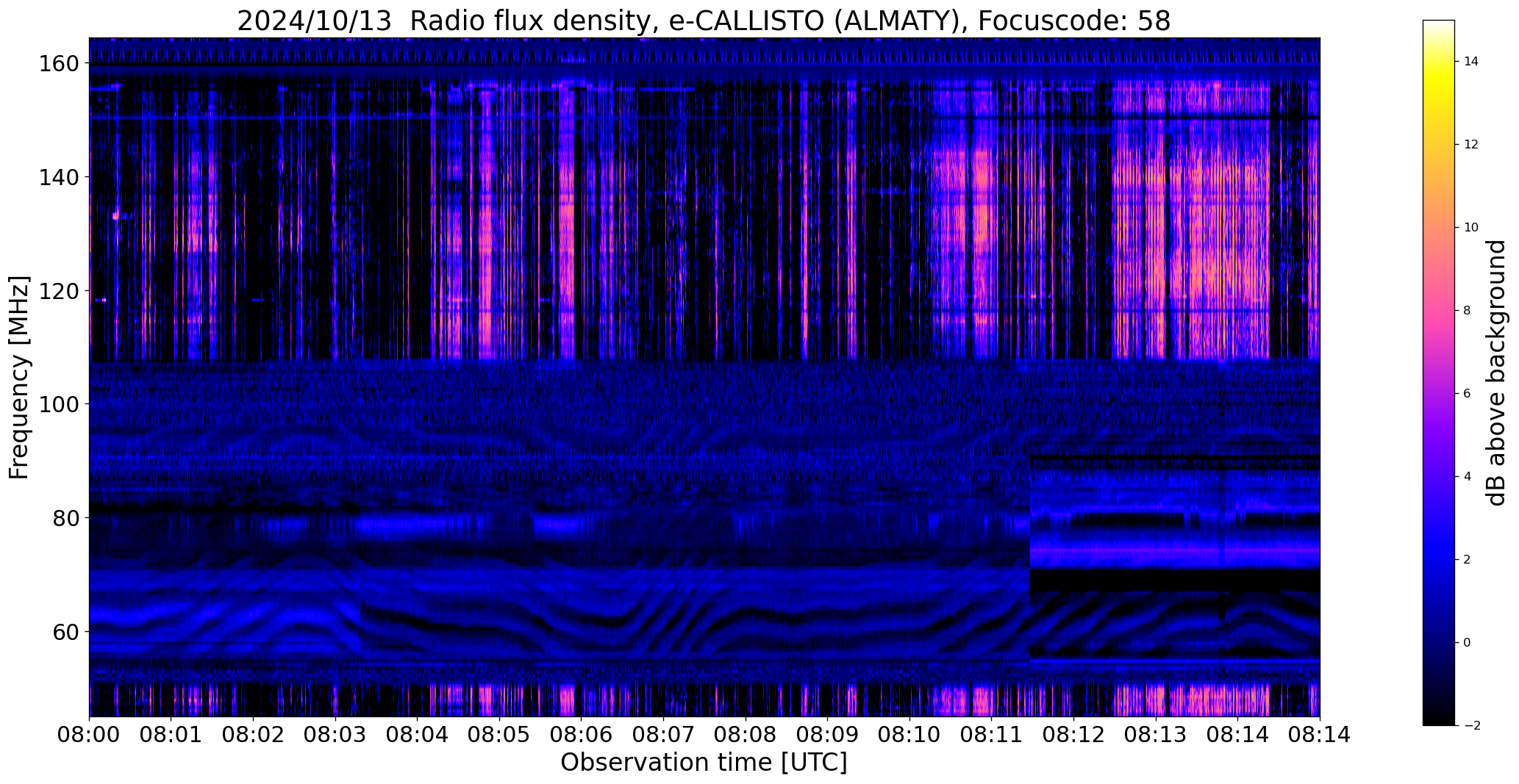
Task: Click the 08:09 time tick label
Action: click(x=827, y=735)
